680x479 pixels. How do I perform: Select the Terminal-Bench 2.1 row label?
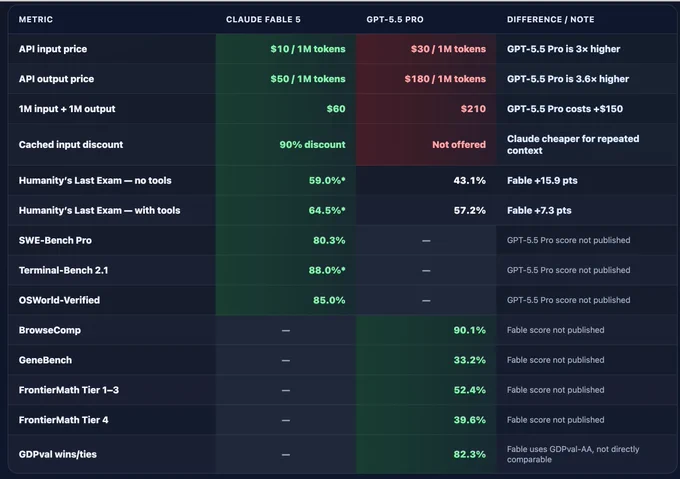63,270
